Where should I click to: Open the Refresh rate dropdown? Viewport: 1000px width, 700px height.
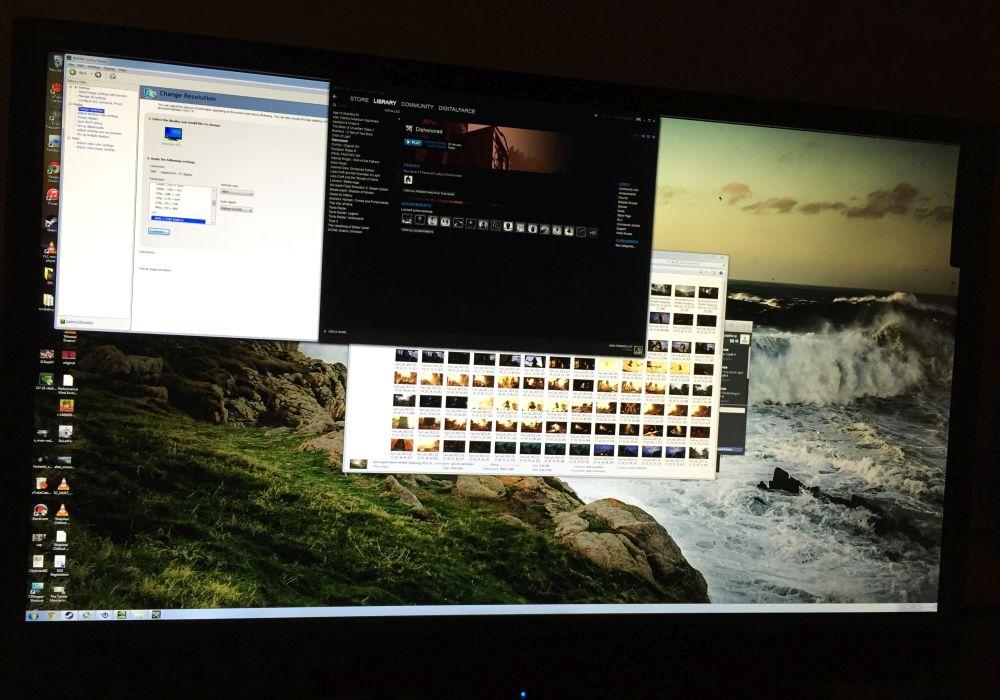coord(237,193)
